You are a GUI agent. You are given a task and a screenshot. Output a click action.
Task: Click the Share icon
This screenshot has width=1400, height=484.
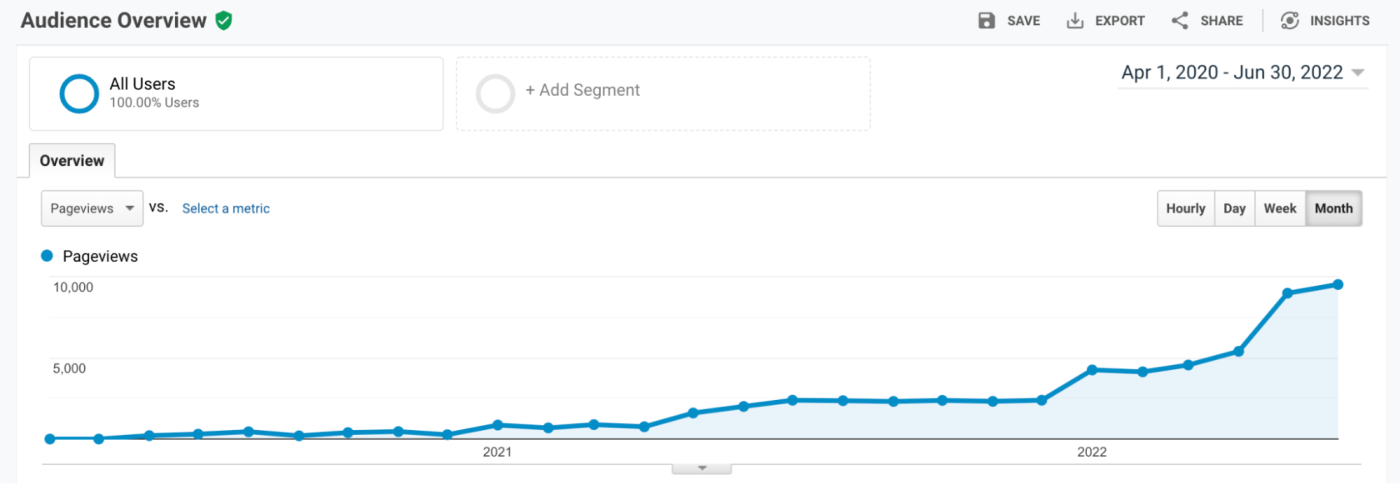pyautogui.click(x=1180, y=20)
